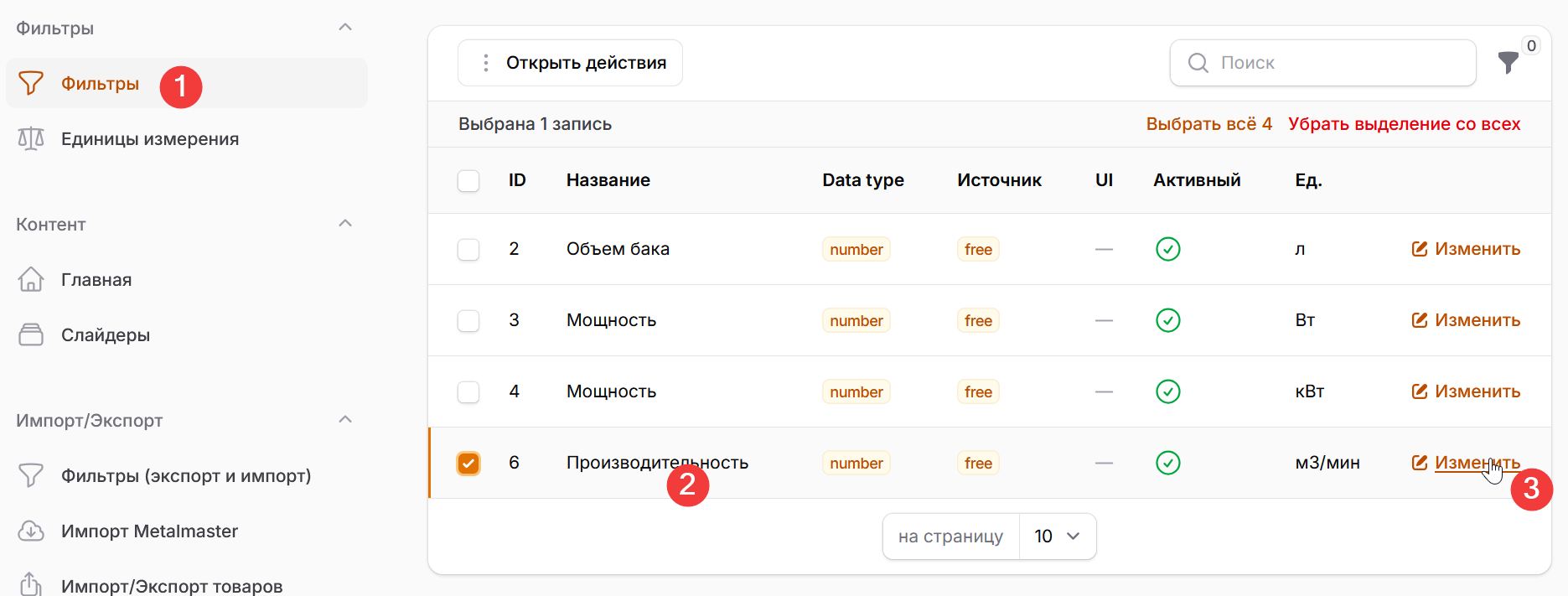Click the scales icon for Единицы измерения
Viewport: 1568px width, 596px height.
click(x=31, y=139)
